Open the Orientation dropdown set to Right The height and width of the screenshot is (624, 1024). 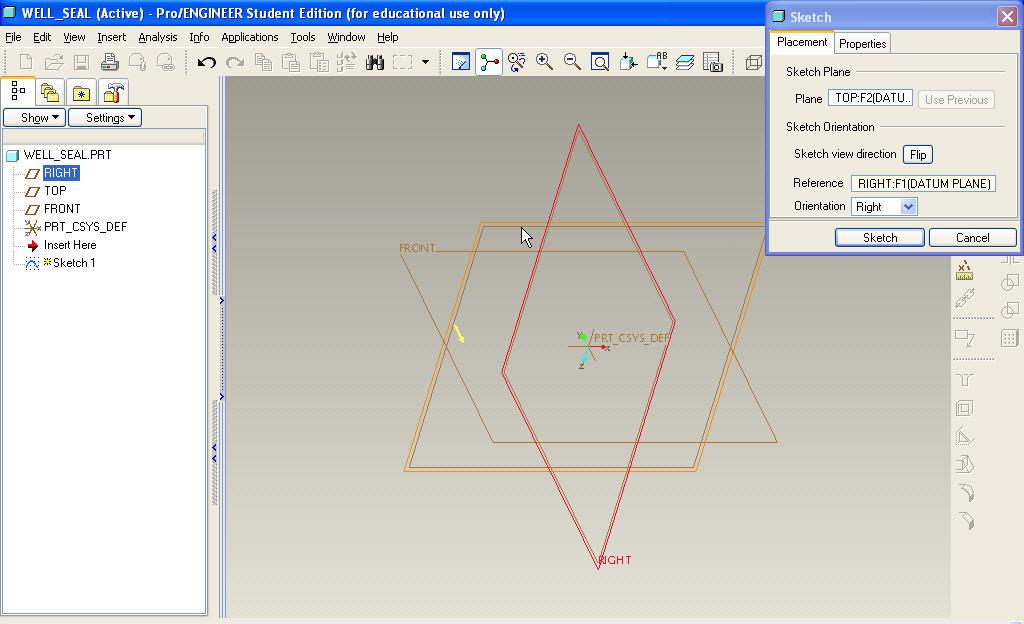point(884,207)
